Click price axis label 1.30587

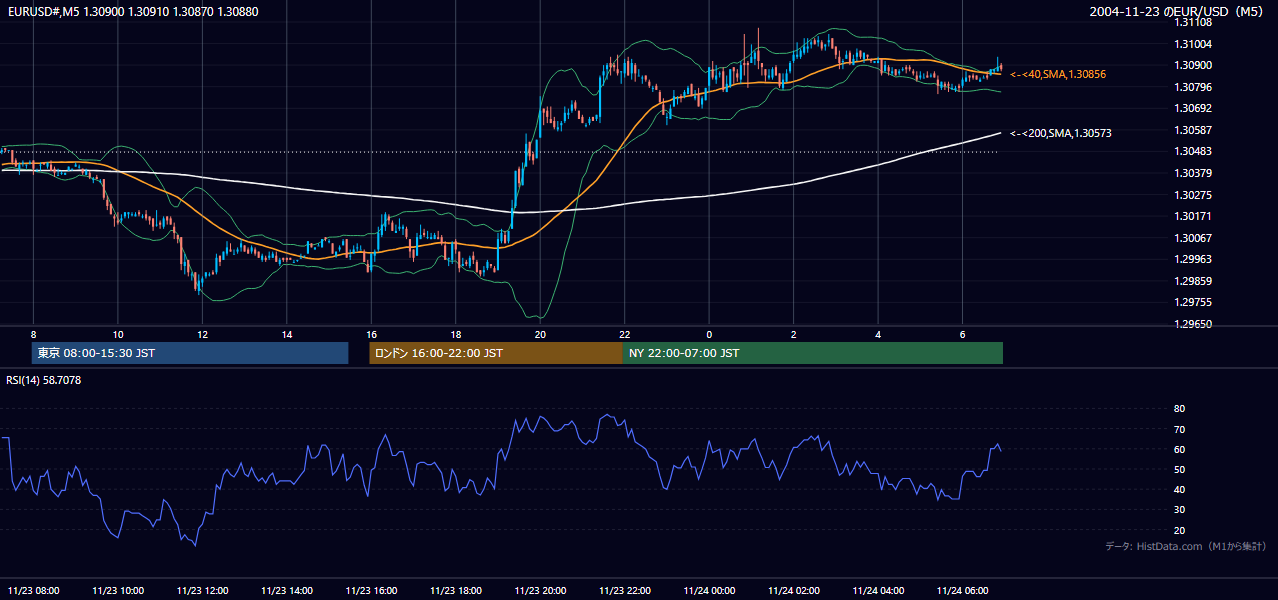click(1194, 130)
